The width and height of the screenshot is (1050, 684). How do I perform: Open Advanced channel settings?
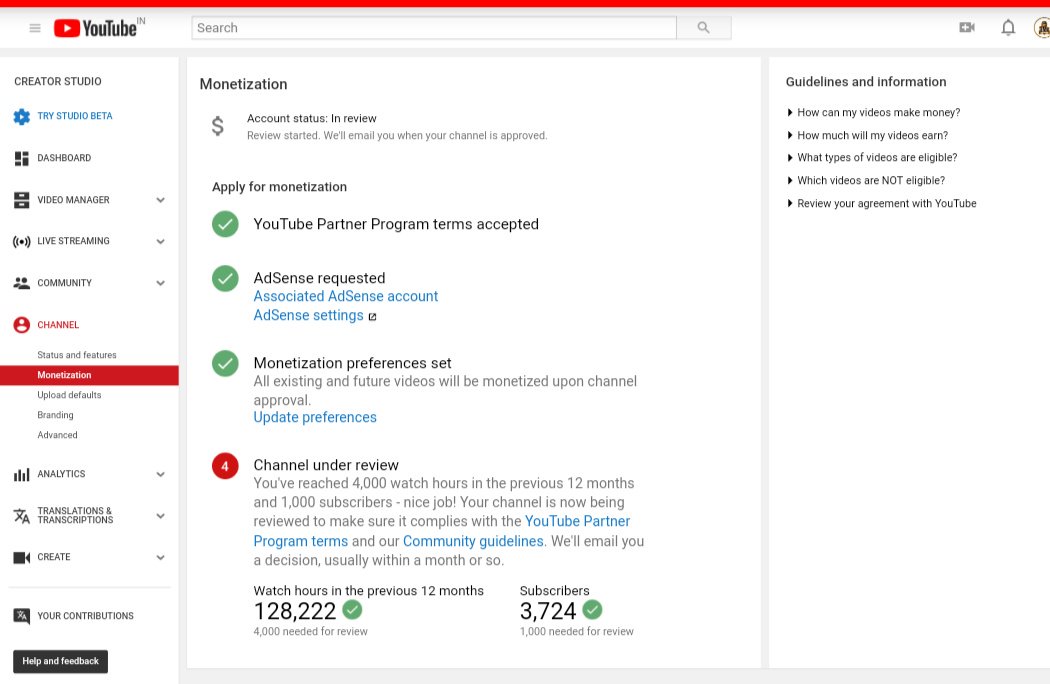pos(58,435)
